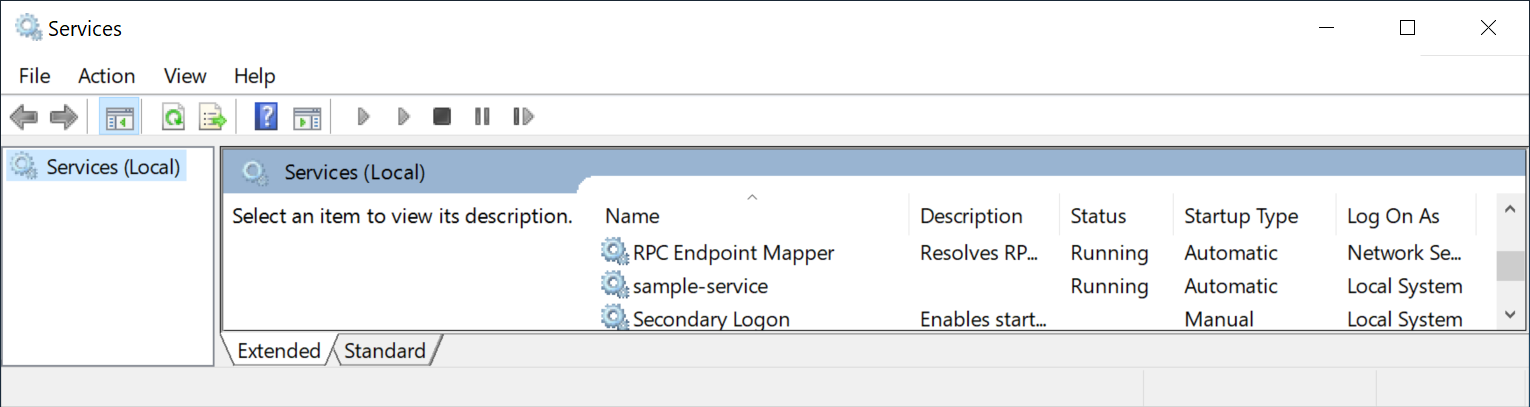The height and width of the screenshot is (407, 1530).
Task: Click the Restart Service icon
Action: pos(522,117)
